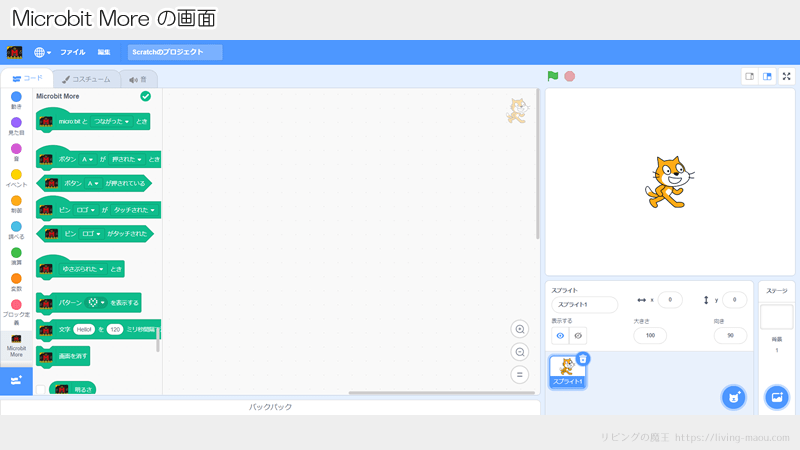Click the 明るさ reporter block

(x=72, y=389)
